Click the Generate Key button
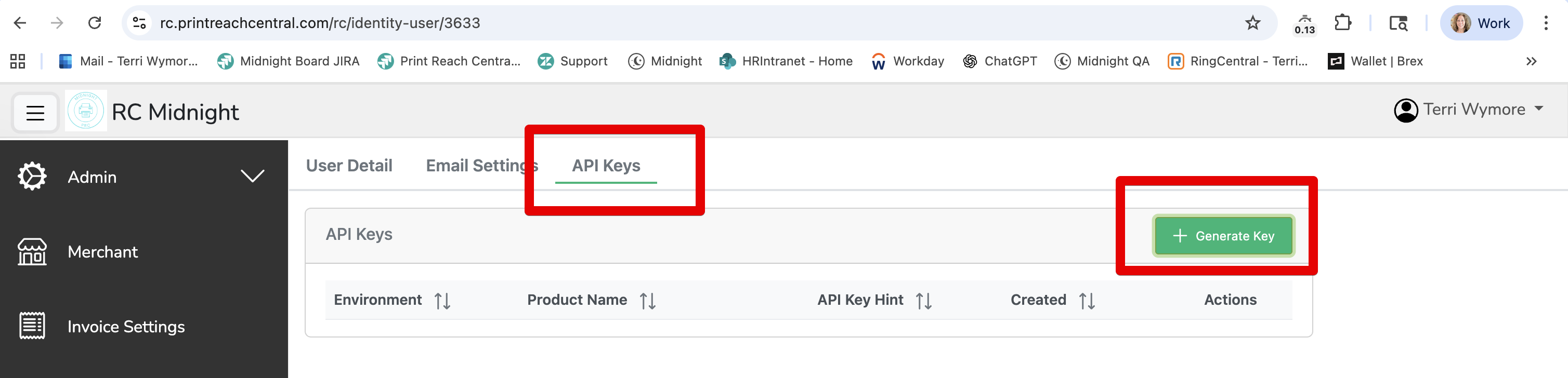The image size is (1568, 378). (1223, 236)
